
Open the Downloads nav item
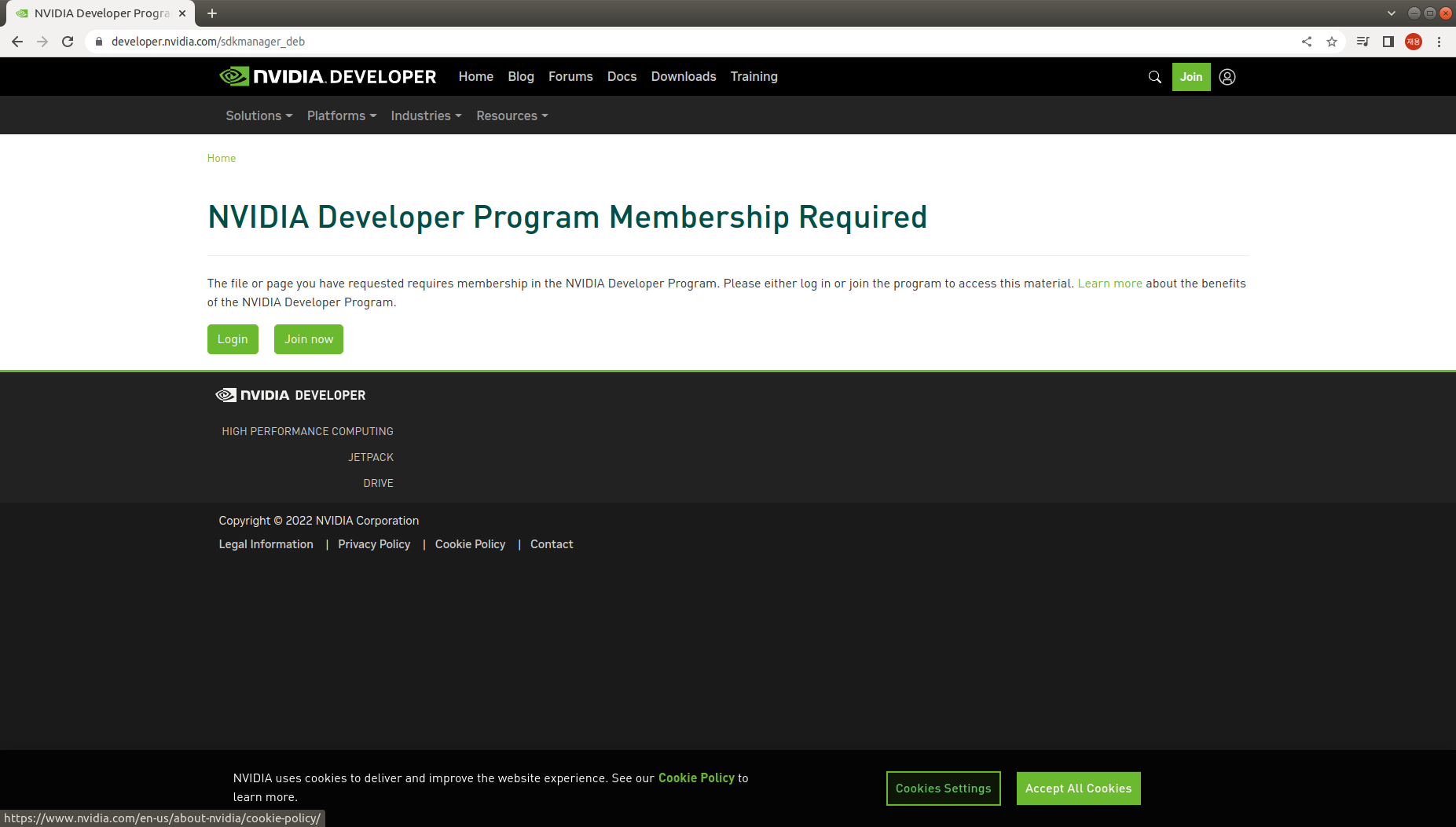tap(684, 76)
